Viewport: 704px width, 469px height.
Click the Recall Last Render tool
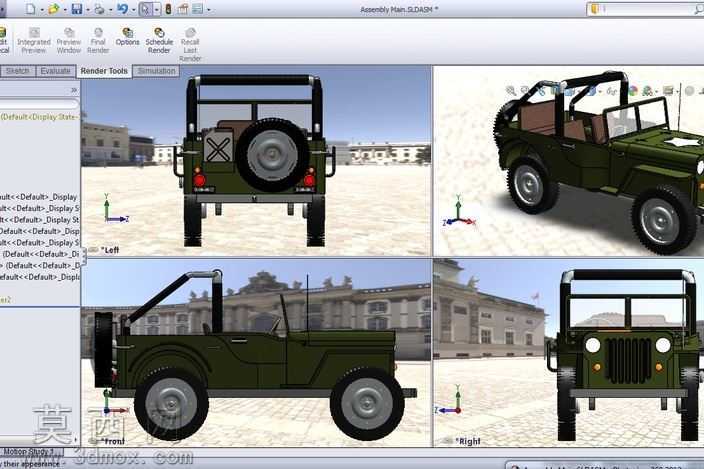[x=190, y=44]
